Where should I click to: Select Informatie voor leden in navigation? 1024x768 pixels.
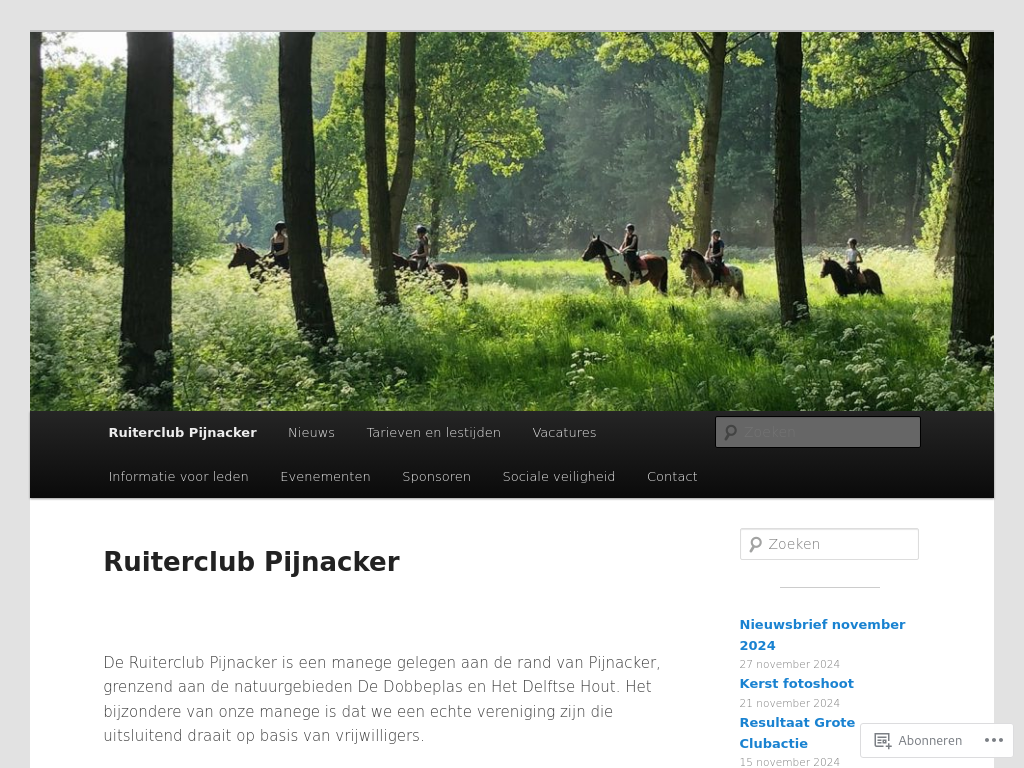click(178, 477)
